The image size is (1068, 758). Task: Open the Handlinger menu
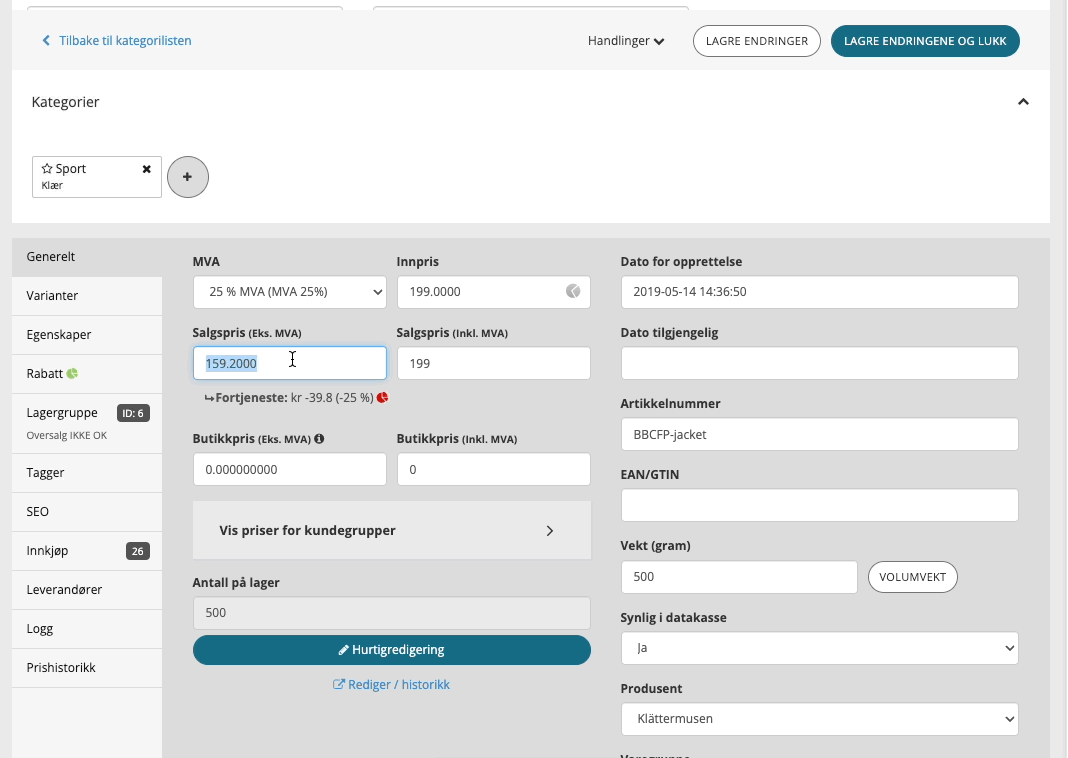pos(626,41)
